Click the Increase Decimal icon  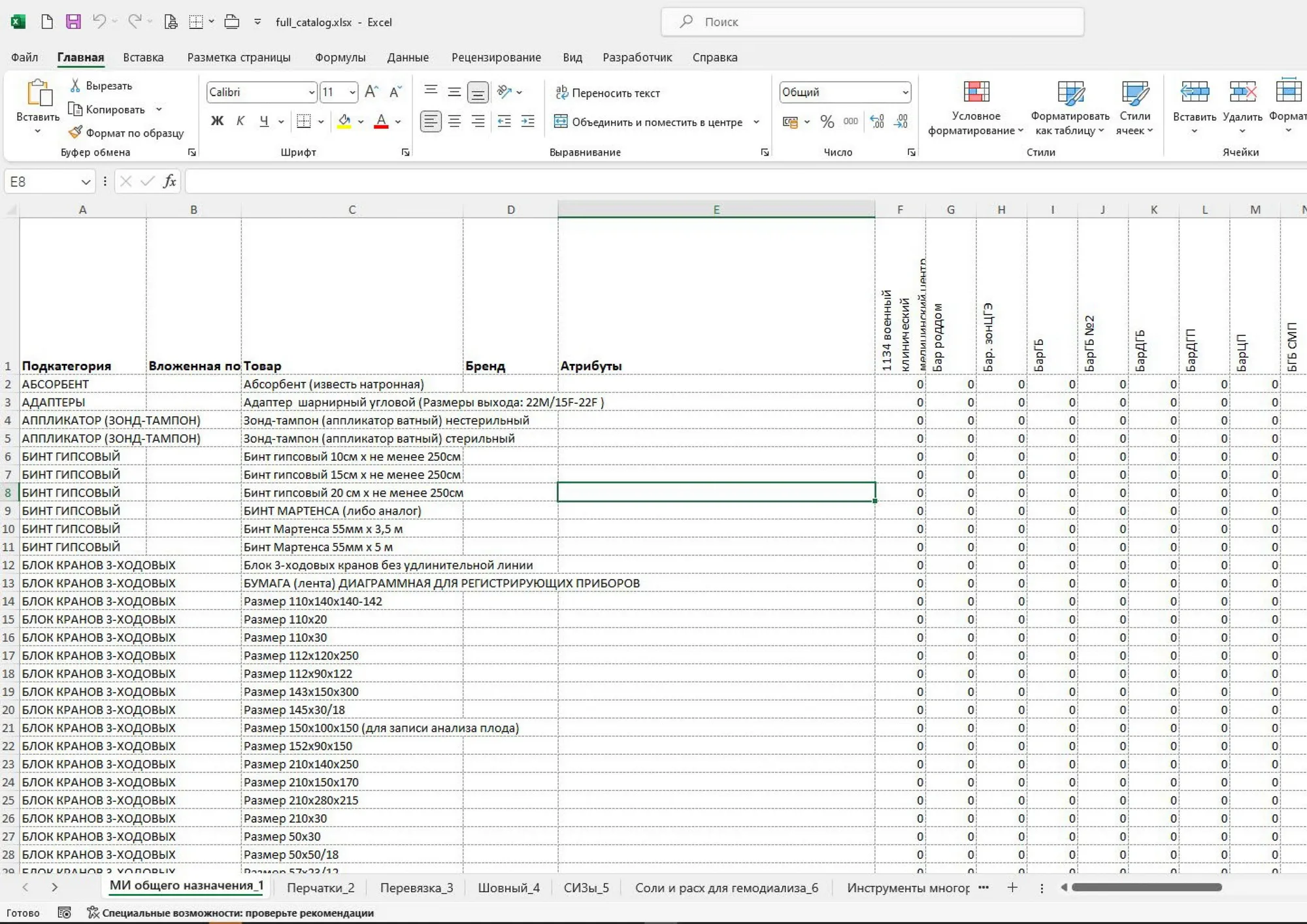tap(878, 122)
